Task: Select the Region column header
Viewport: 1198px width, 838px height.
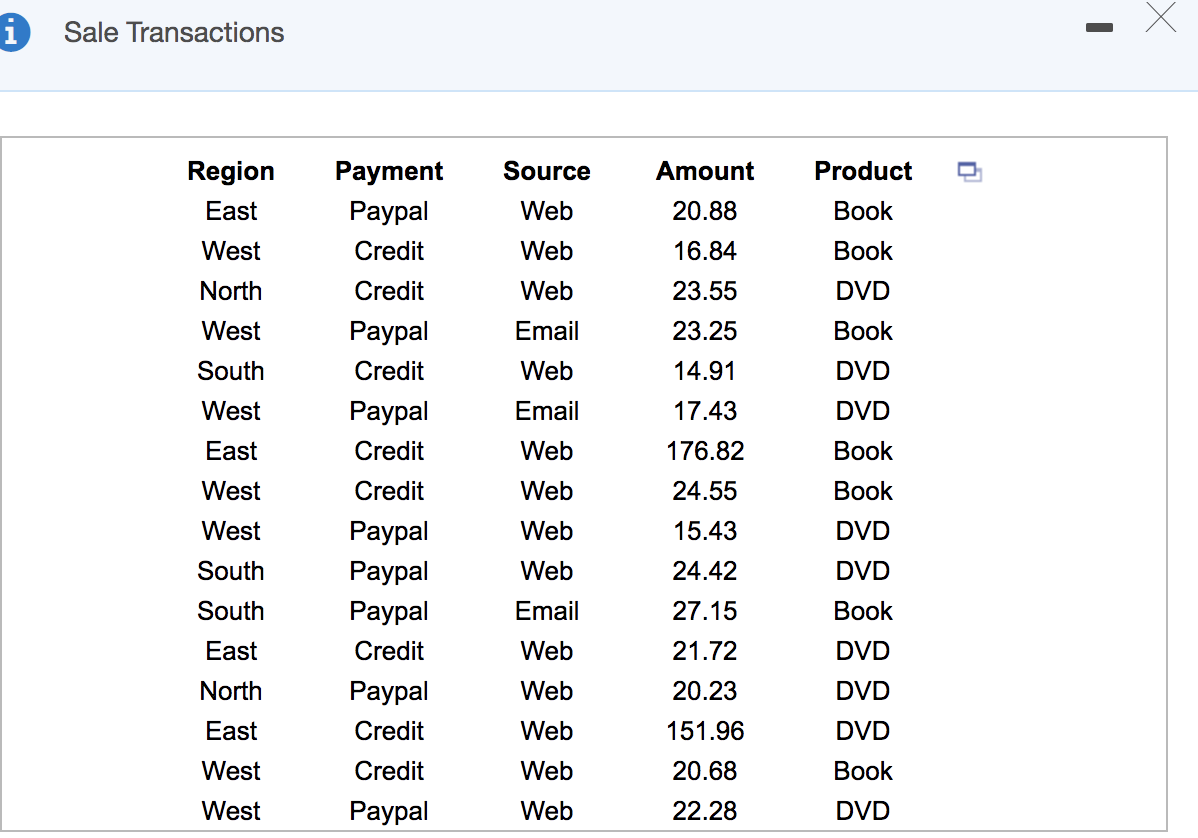Action: [x=231, y=171]
